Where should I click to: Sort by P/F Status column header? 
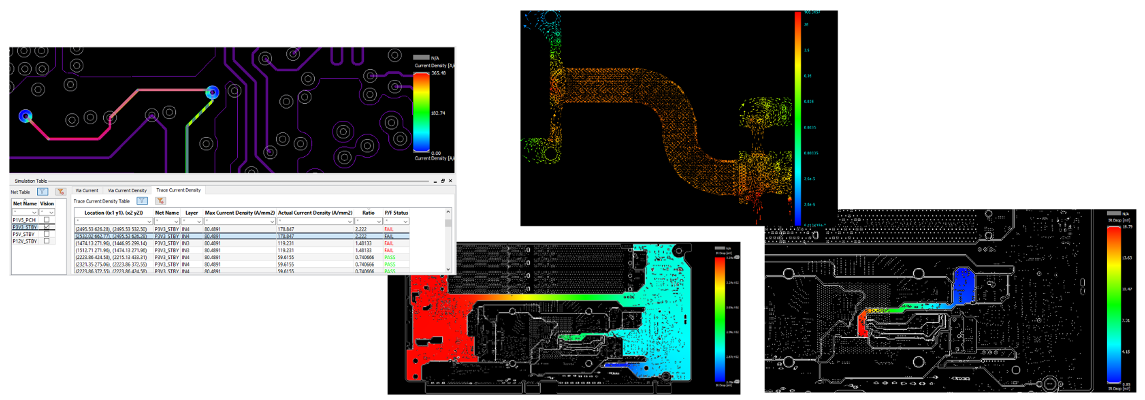click(397, 213)
